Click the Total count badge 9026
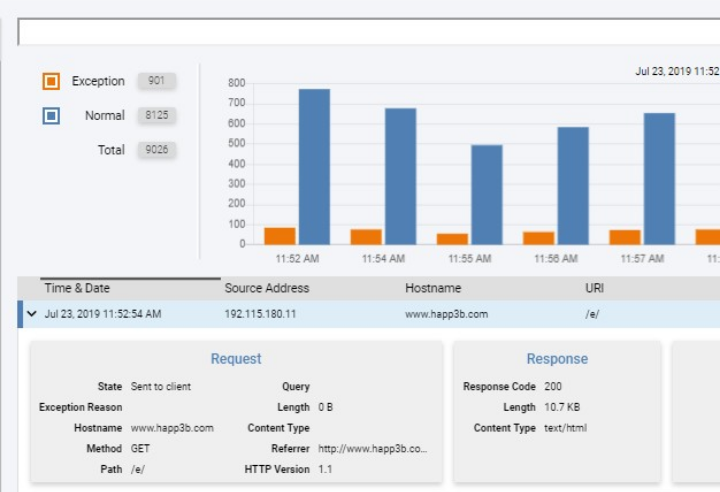Viewport: 720px width, 492px height. pyautogui.click(x=157, y=150)
